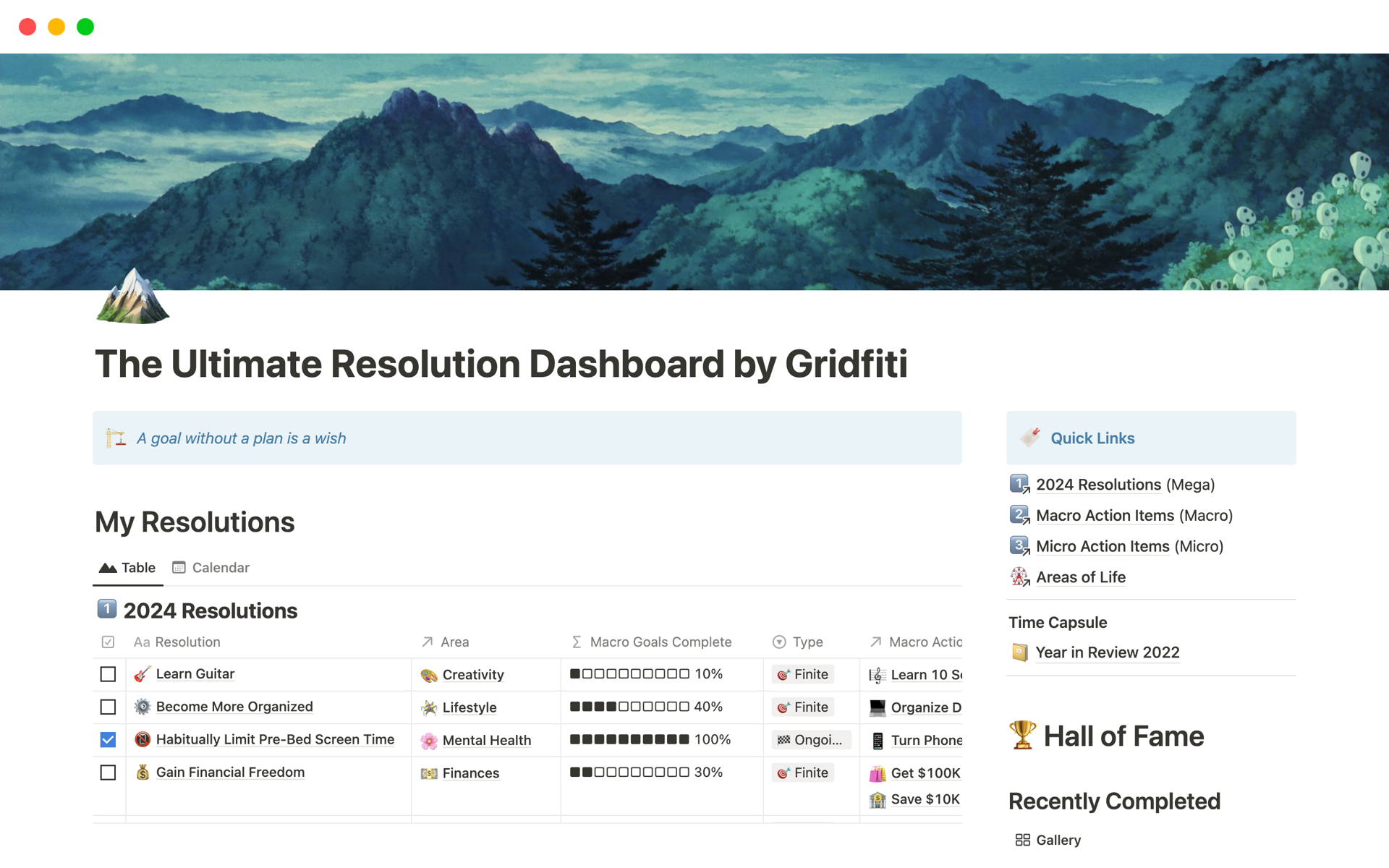1389x868 pixels.
Task: Click the trophy icon next to Hall of Fame
Action: click(1022, 736)
